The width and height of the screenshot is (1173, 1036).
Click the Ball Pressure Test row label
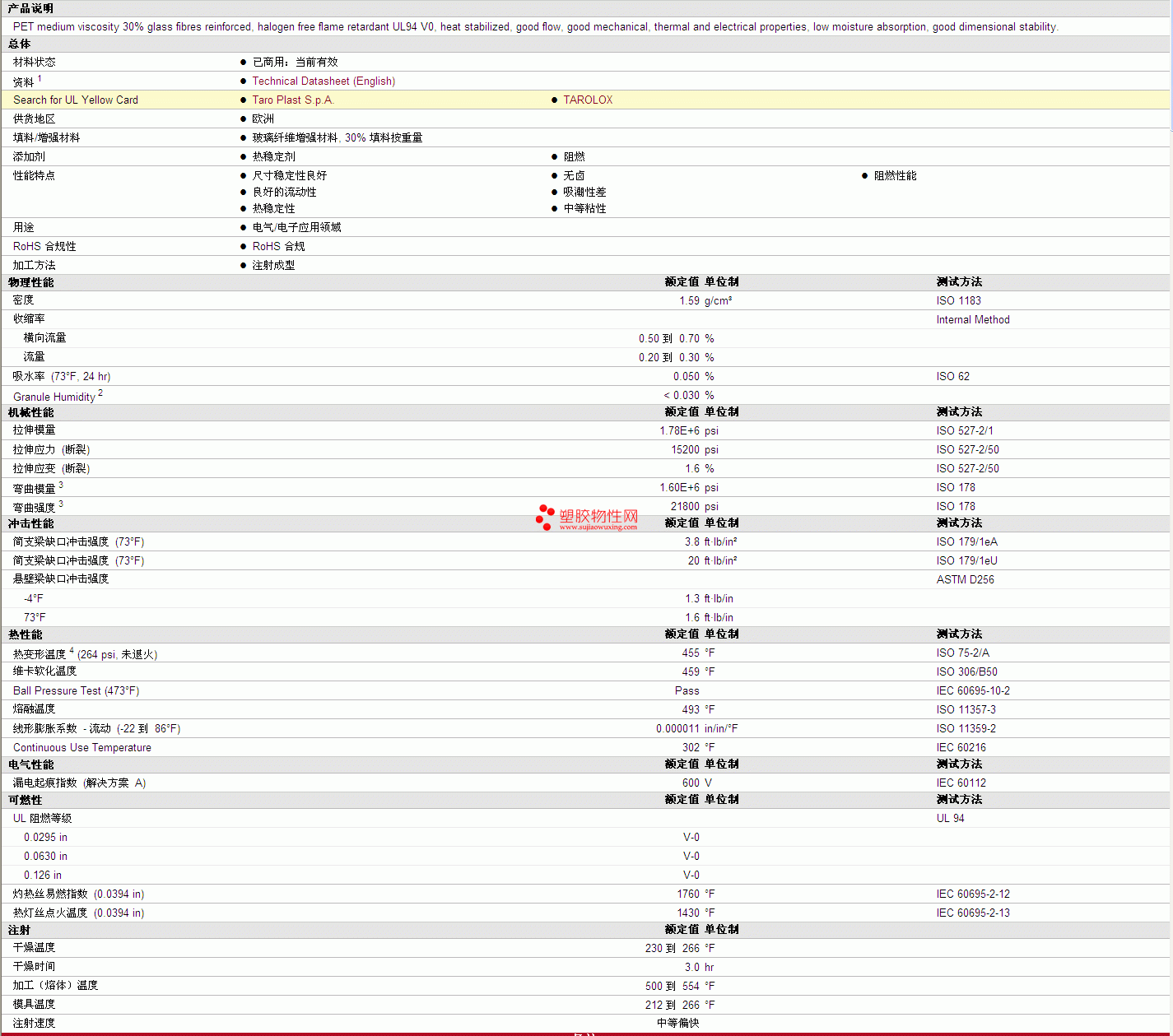[x=76, y=690]
